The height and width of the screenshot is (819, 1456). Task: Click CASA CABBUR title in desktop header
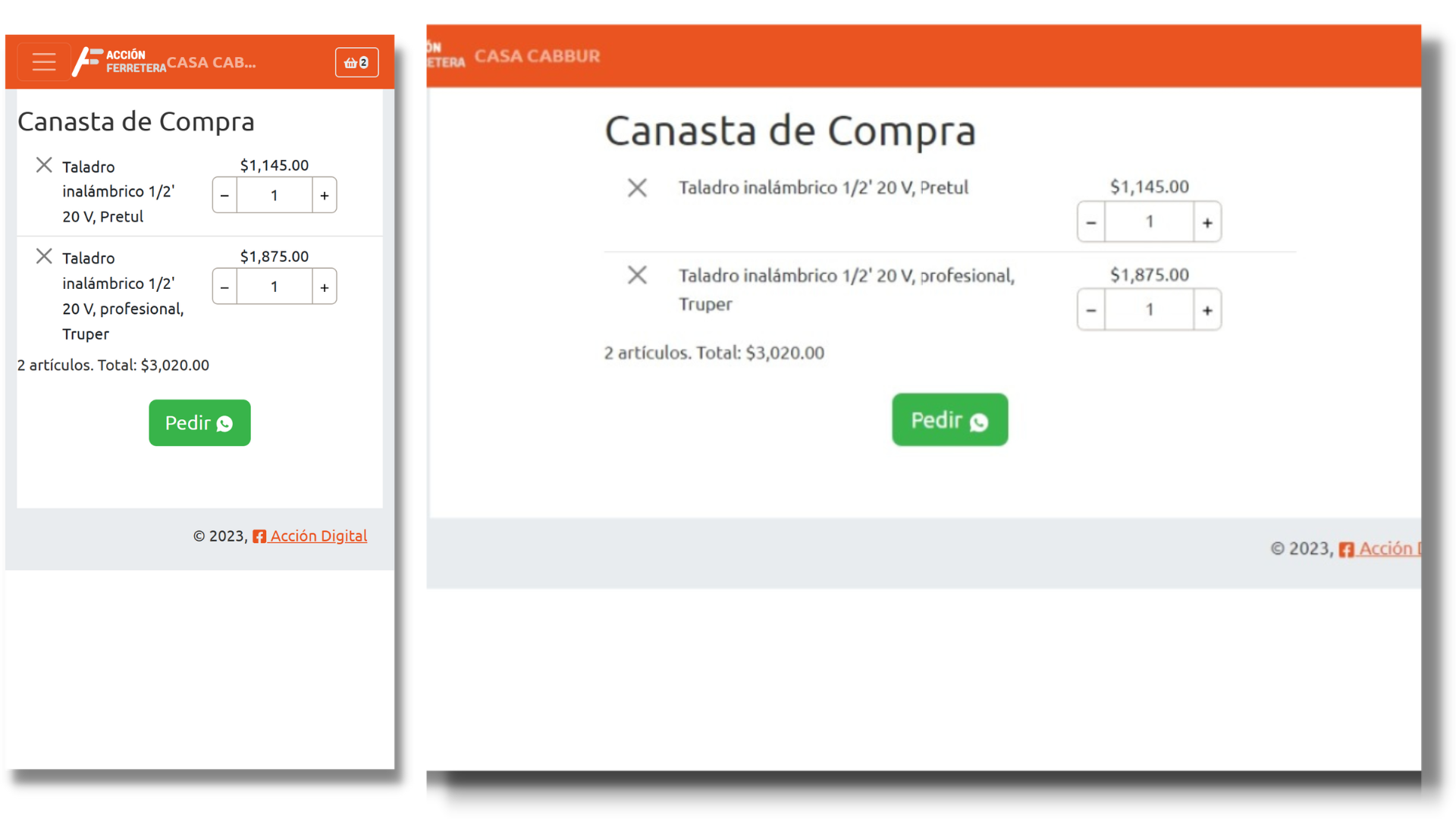click(537, 56)
